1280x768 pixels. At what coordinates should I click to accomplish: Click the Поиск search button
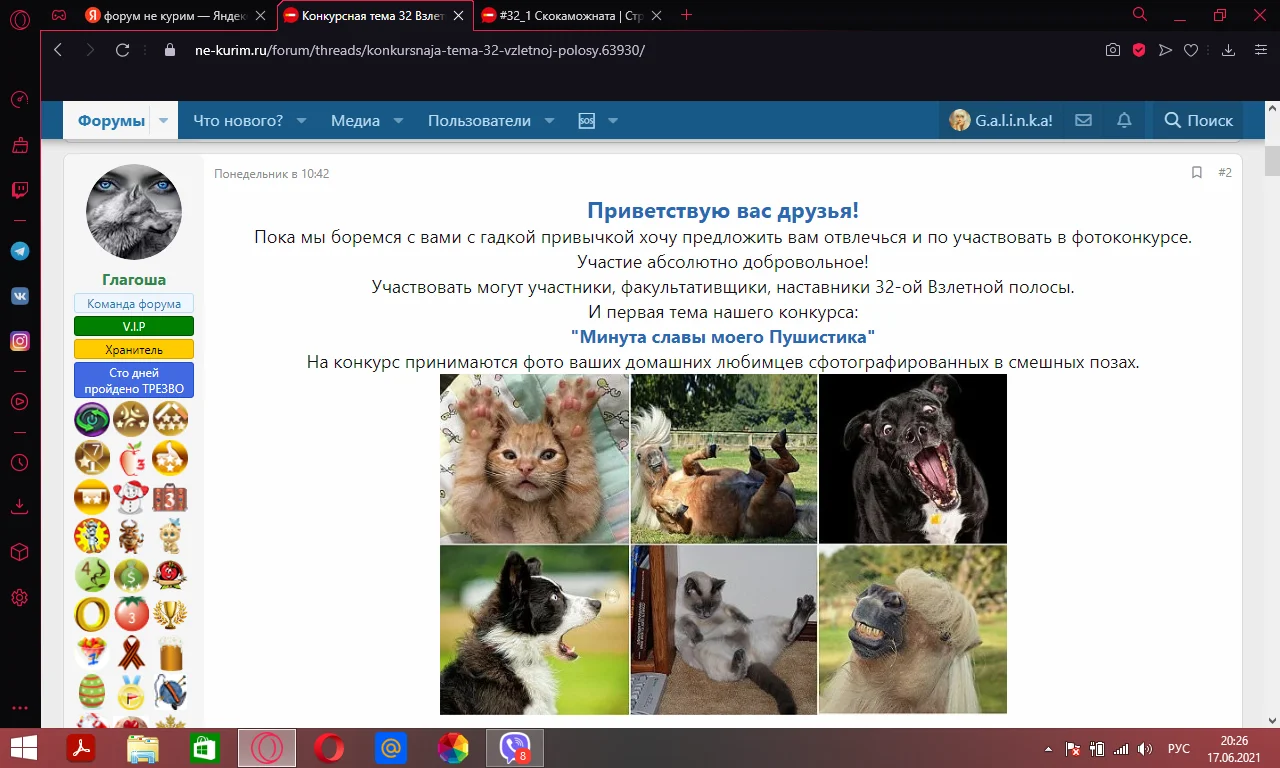[x=1197, y=120]
